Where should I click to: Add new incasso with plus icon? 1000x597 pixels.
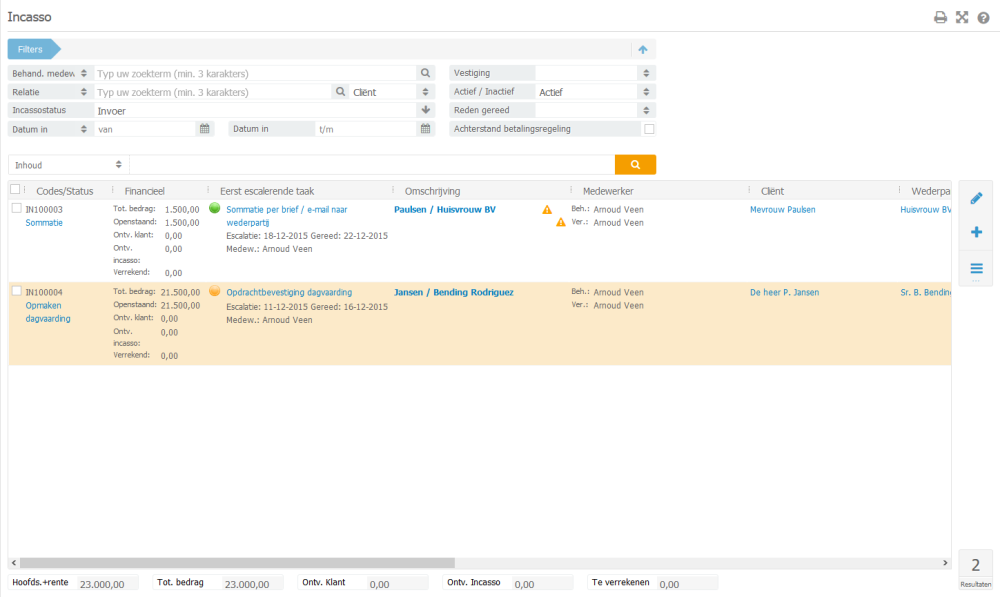point(976,232)
